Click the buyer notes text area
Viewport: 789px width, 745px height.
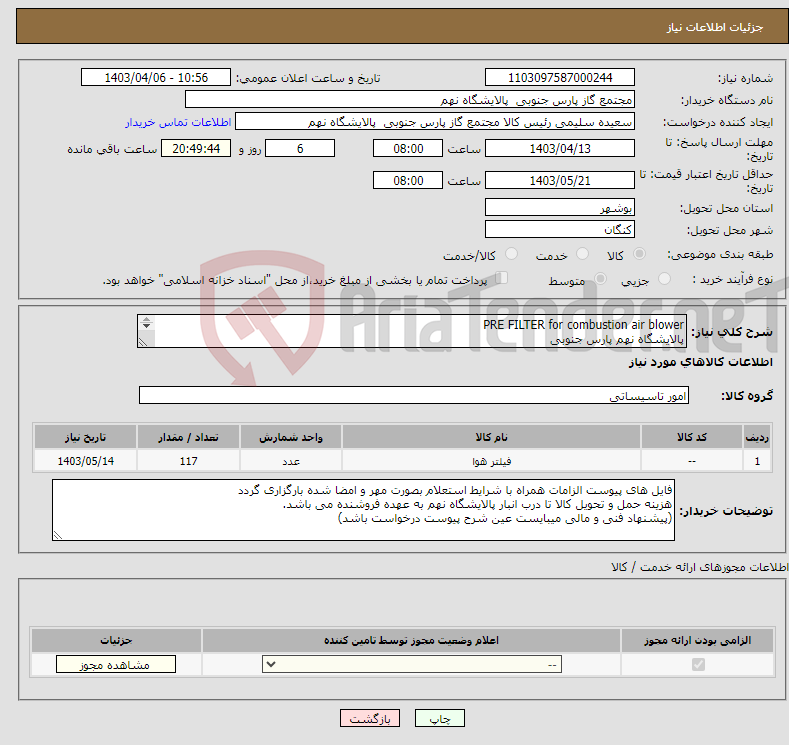[363, 510]
